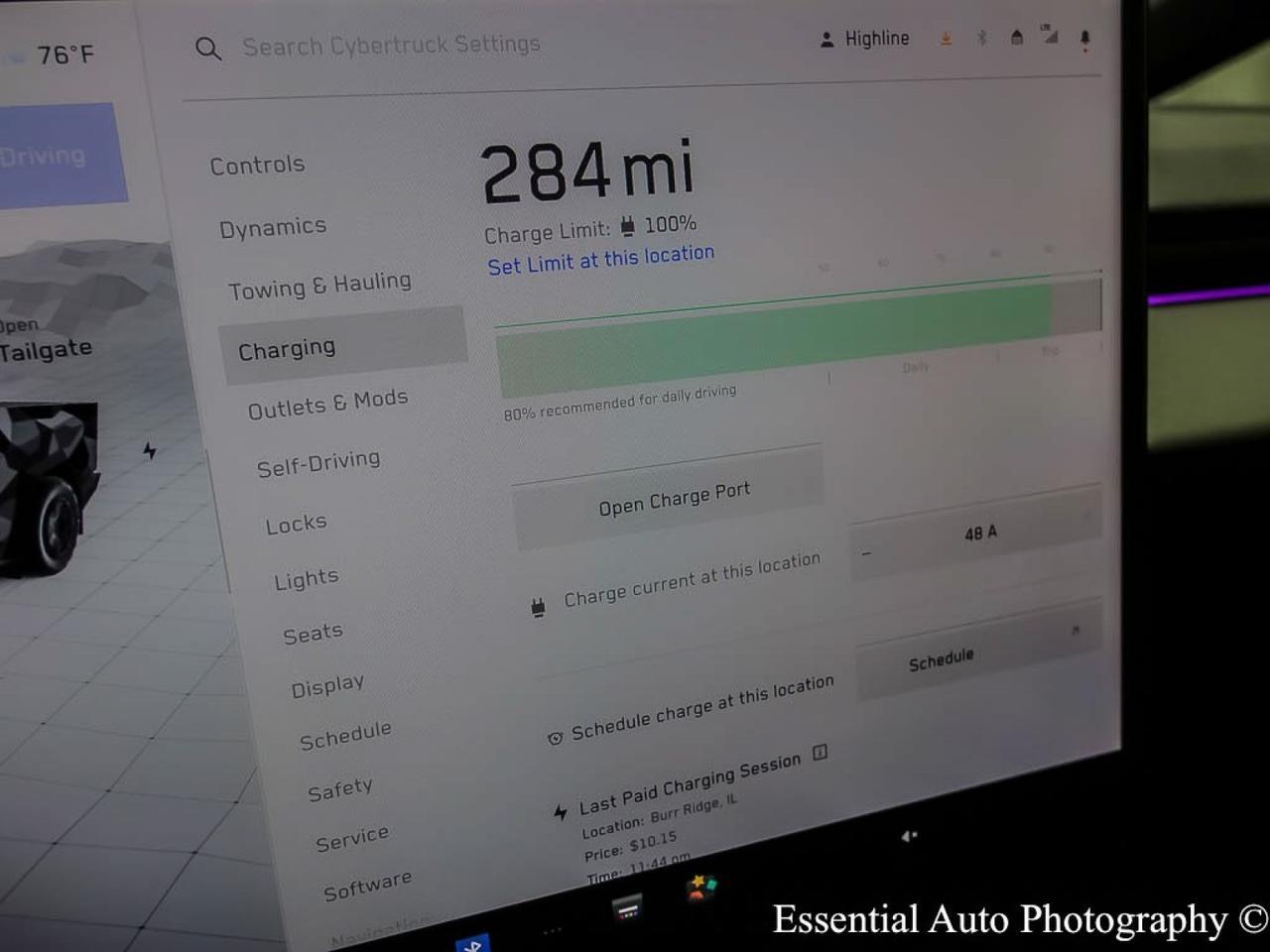The width and height of the screenshot is (1270, 952).
Task: Click the plug icon next to Charge Limit
Action: point(627,227)
